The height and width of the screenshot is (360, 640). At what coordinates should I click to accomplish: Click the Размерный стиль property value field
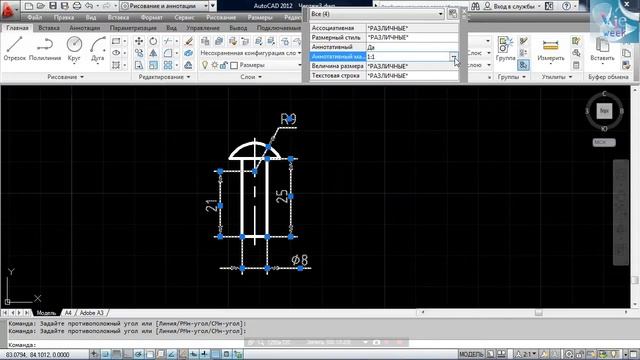click(412, 38)
